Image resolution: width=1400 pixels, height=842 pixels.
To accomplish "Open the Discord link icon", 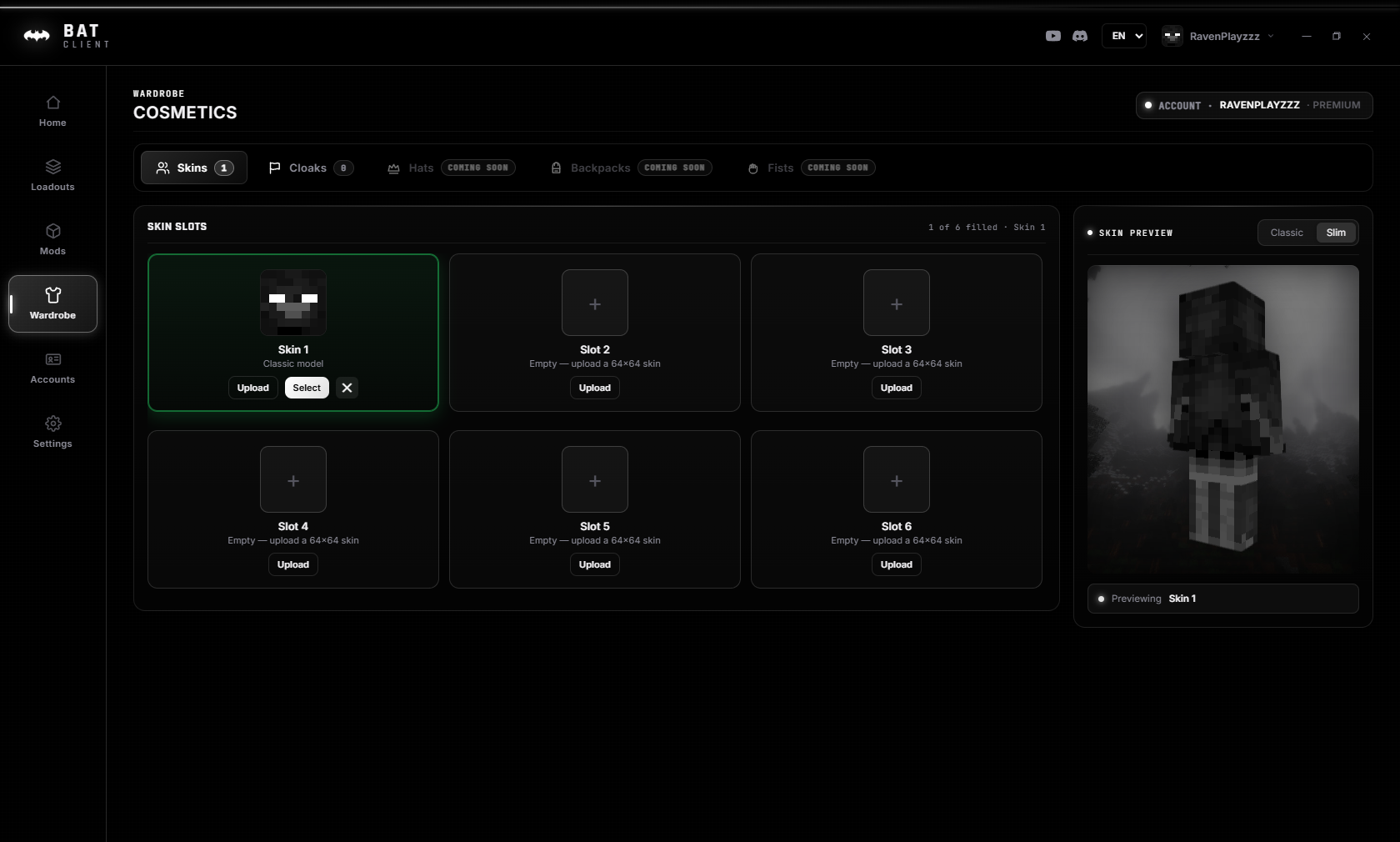I will (x=1080, y=36).
